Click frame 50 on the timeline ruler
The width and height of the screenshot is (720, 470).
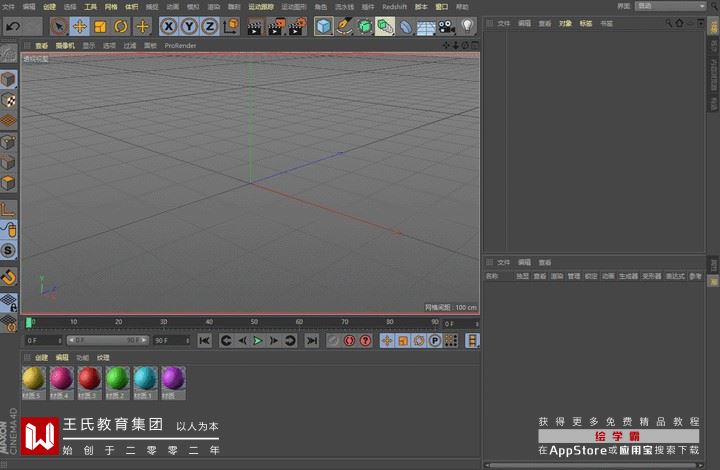point(254,322)
